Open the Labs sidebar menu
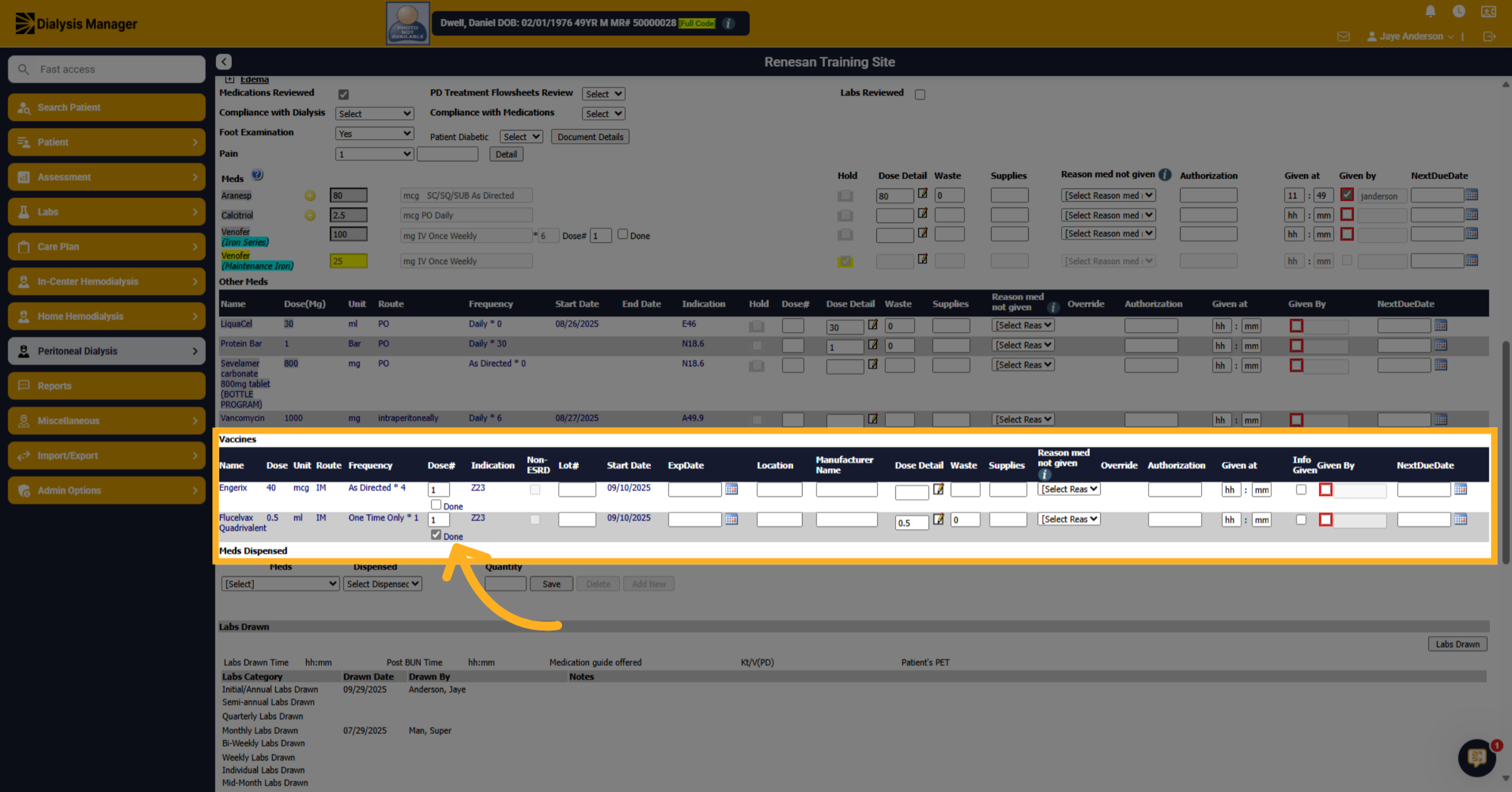Viewport: 1512px width, 792px height. pos(106,212)
